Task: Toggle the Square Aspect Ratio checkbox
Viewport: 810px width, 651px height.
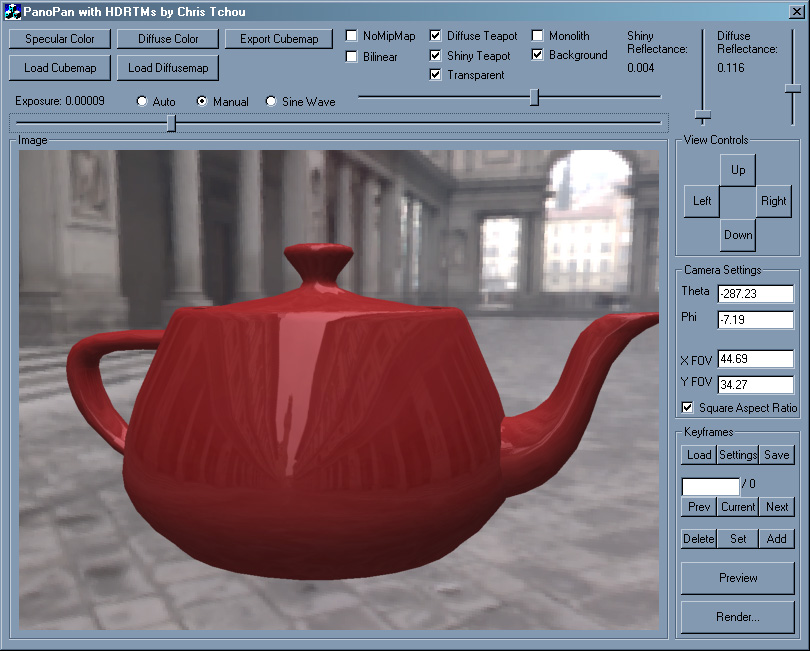Action: coord(687,408)
